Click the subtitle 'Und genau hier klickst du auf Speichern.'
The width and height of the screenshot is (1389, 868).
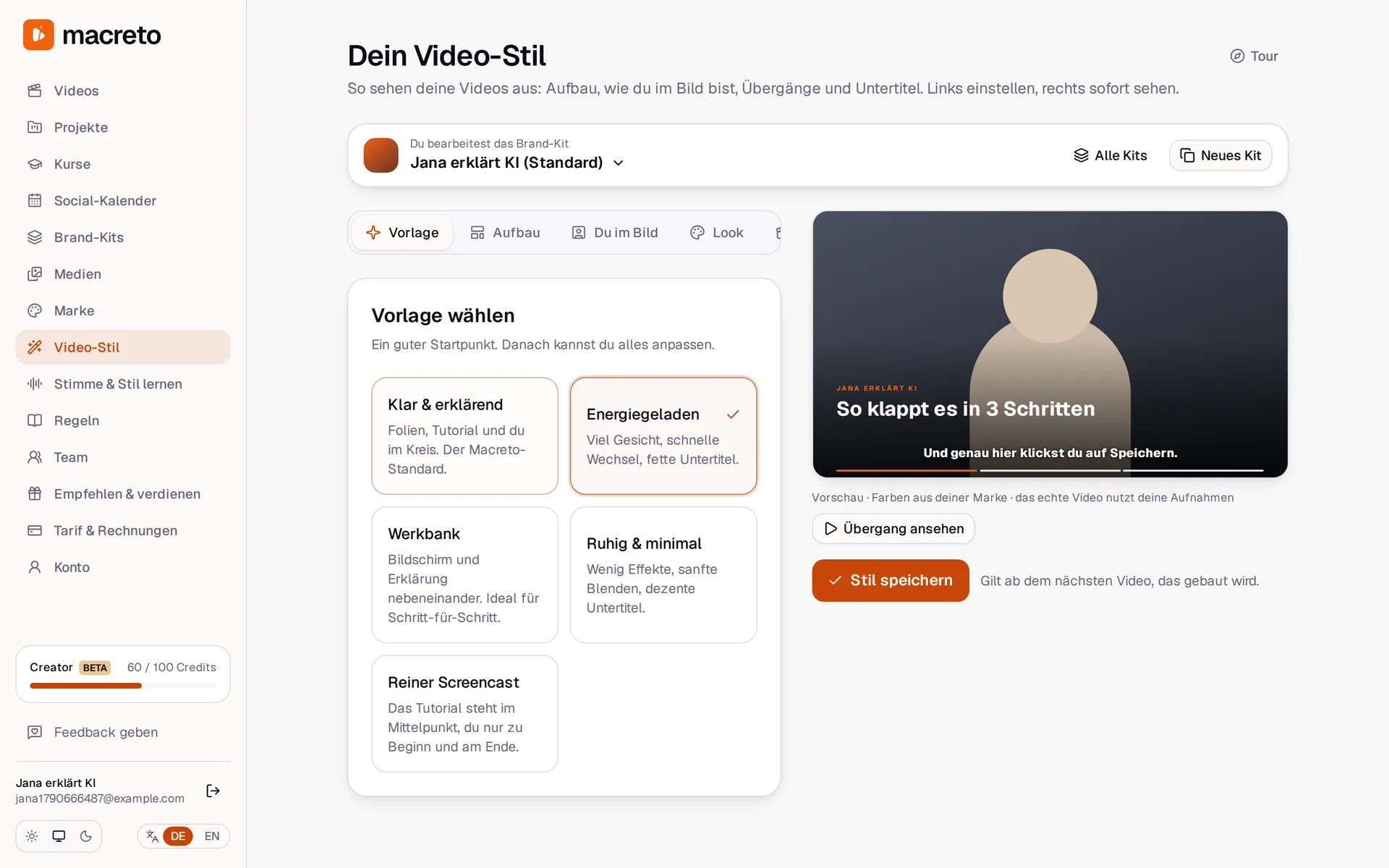[x=1050, y=453]
